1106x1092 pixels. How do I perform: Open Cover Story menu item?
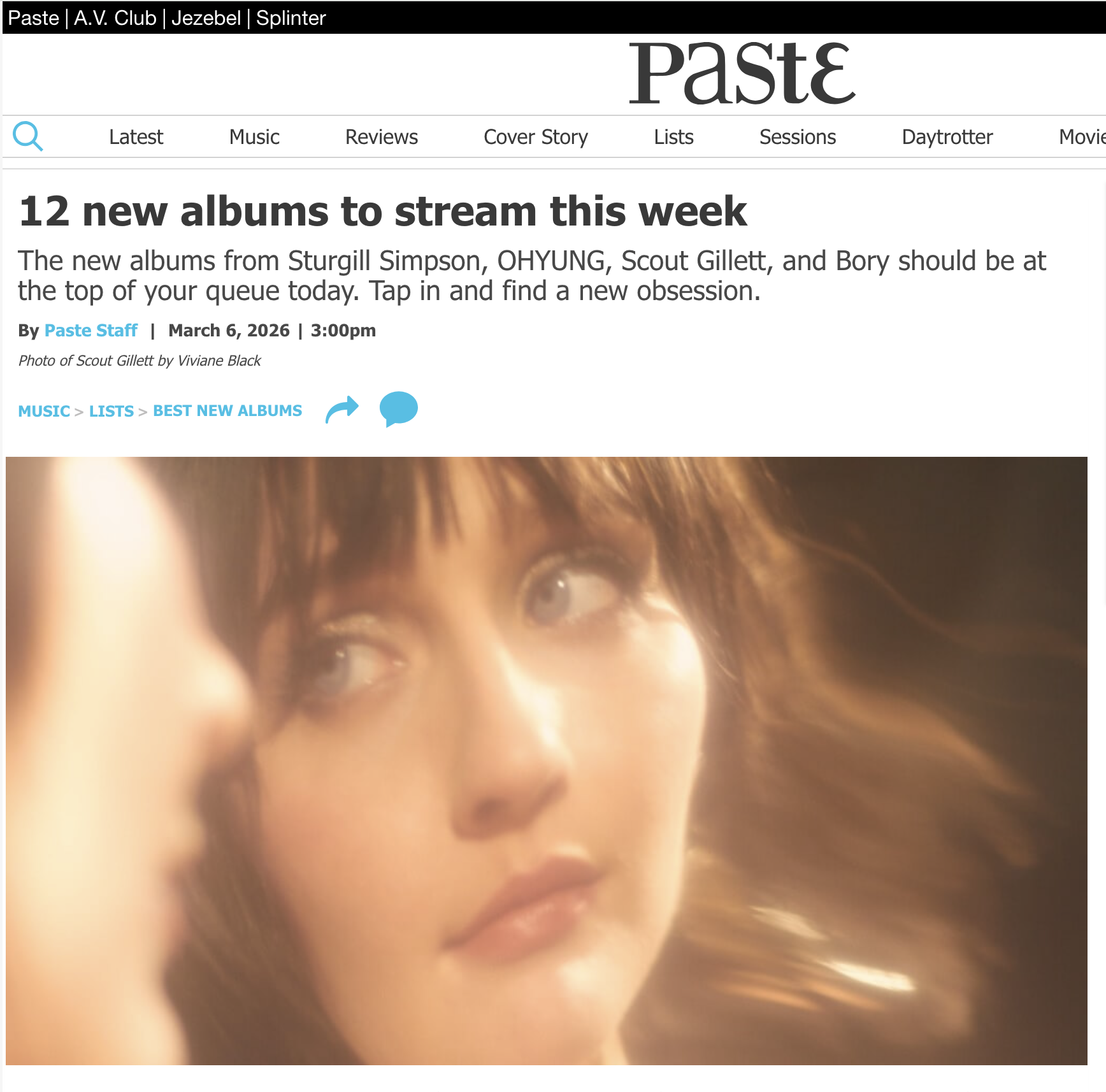click(536, 137)
